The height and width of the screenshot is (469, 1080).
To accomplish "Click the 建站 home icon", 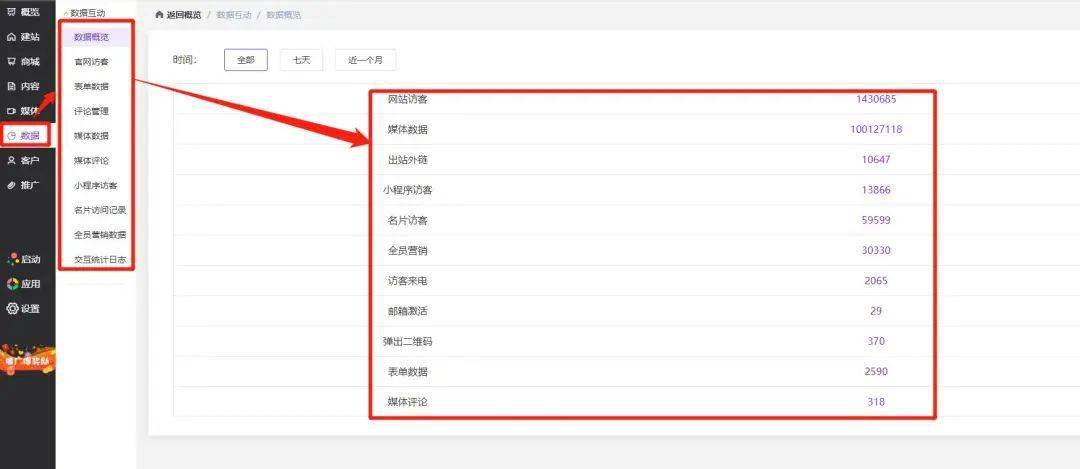I will coord(11,37).
